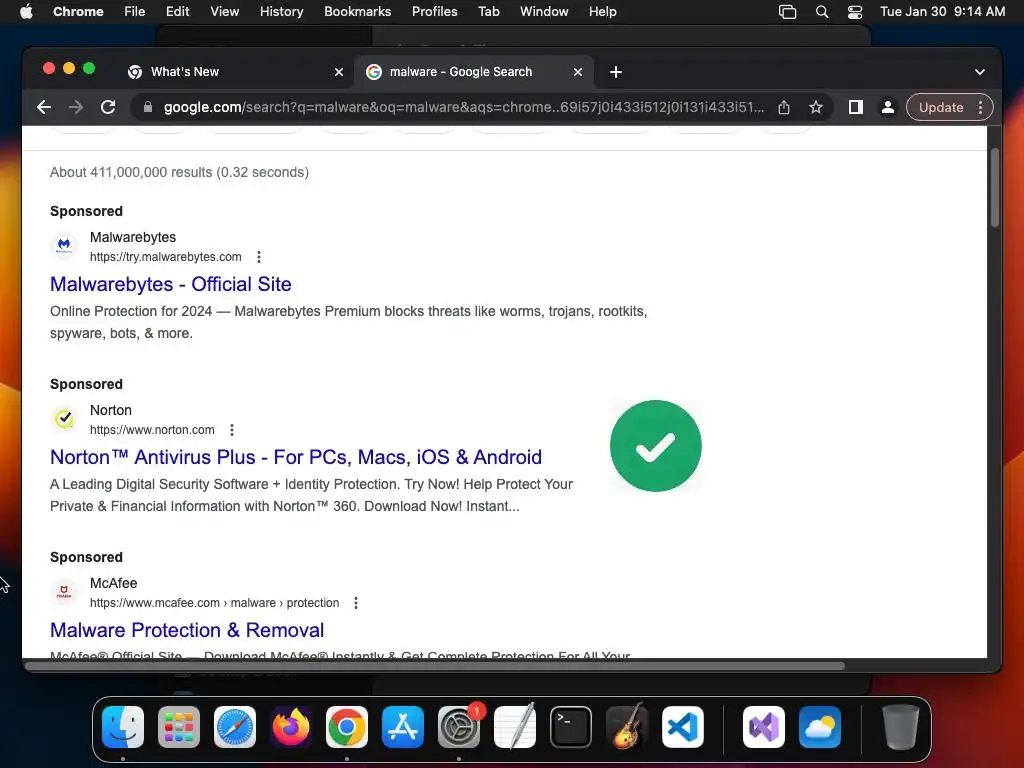Launch Safari from the Dock
1024x768 pixels.
[x=235, y=727]
